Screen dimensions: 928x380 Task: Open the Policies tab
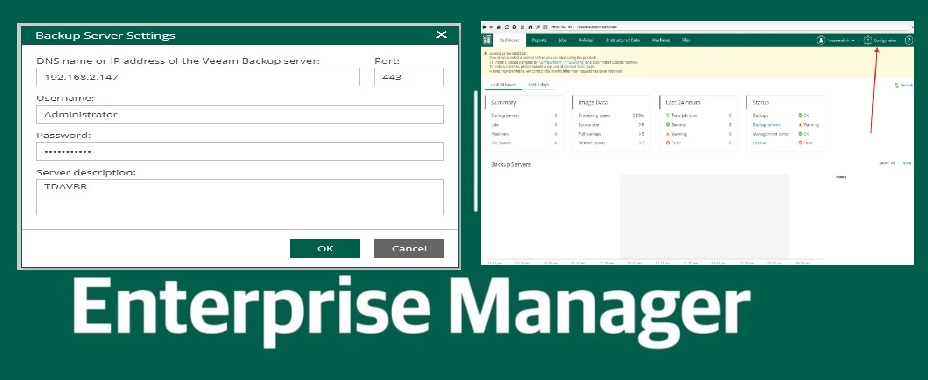tap(586, 40)
